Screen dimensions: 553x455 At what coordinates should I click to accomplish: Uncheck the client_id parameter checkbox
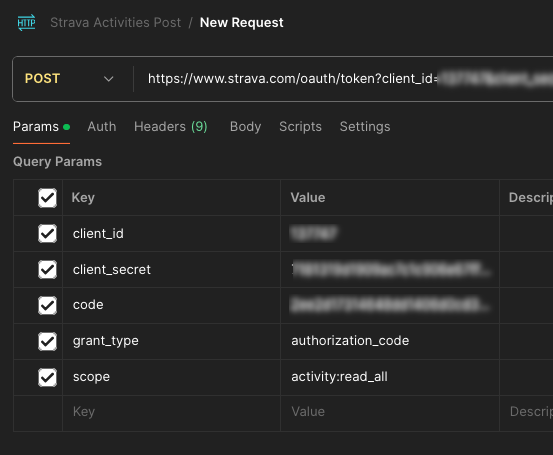[47, 233]
